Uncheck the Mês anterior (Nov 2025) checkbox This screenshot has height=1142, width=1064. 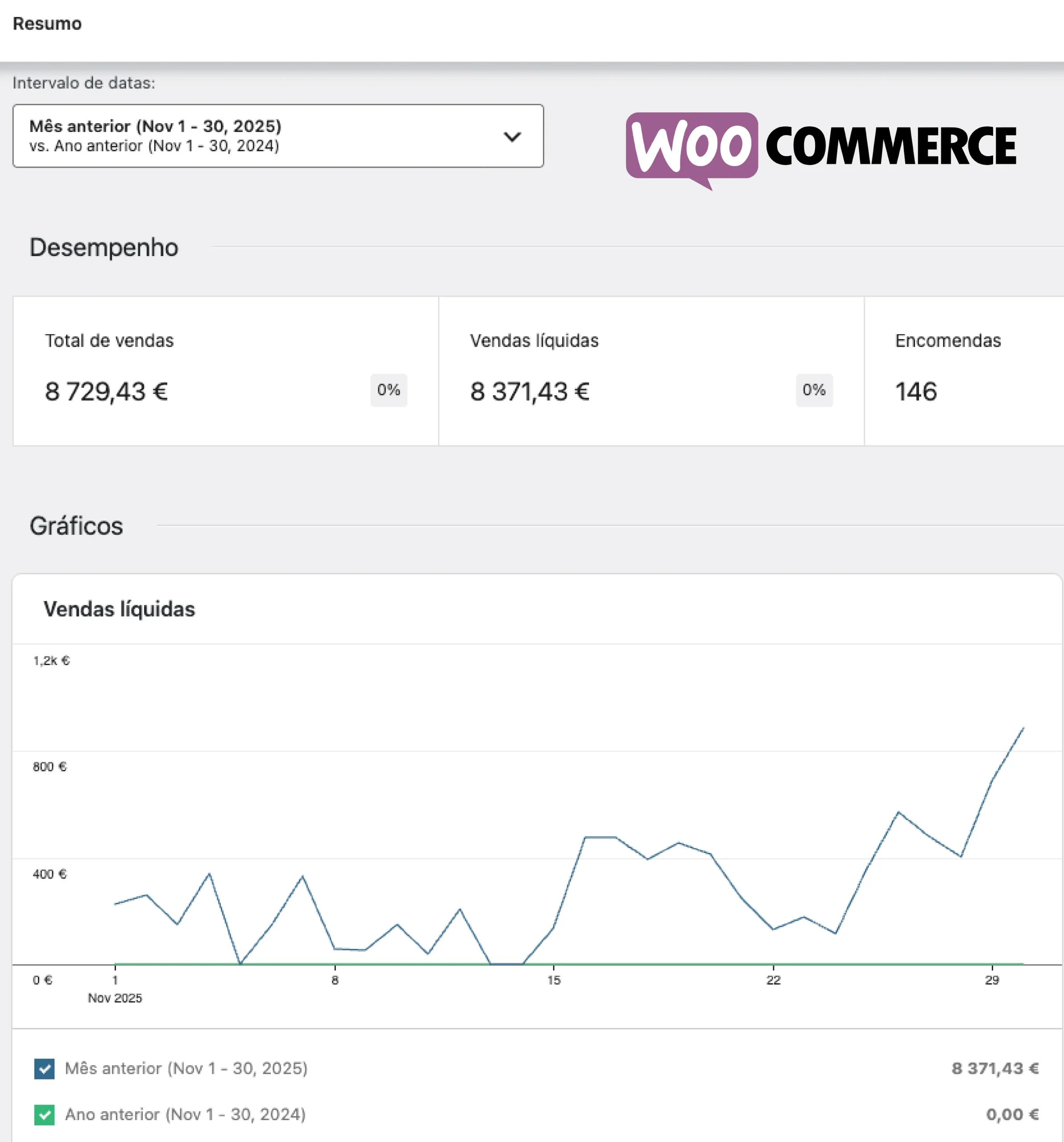click(x=44, y=1069)
